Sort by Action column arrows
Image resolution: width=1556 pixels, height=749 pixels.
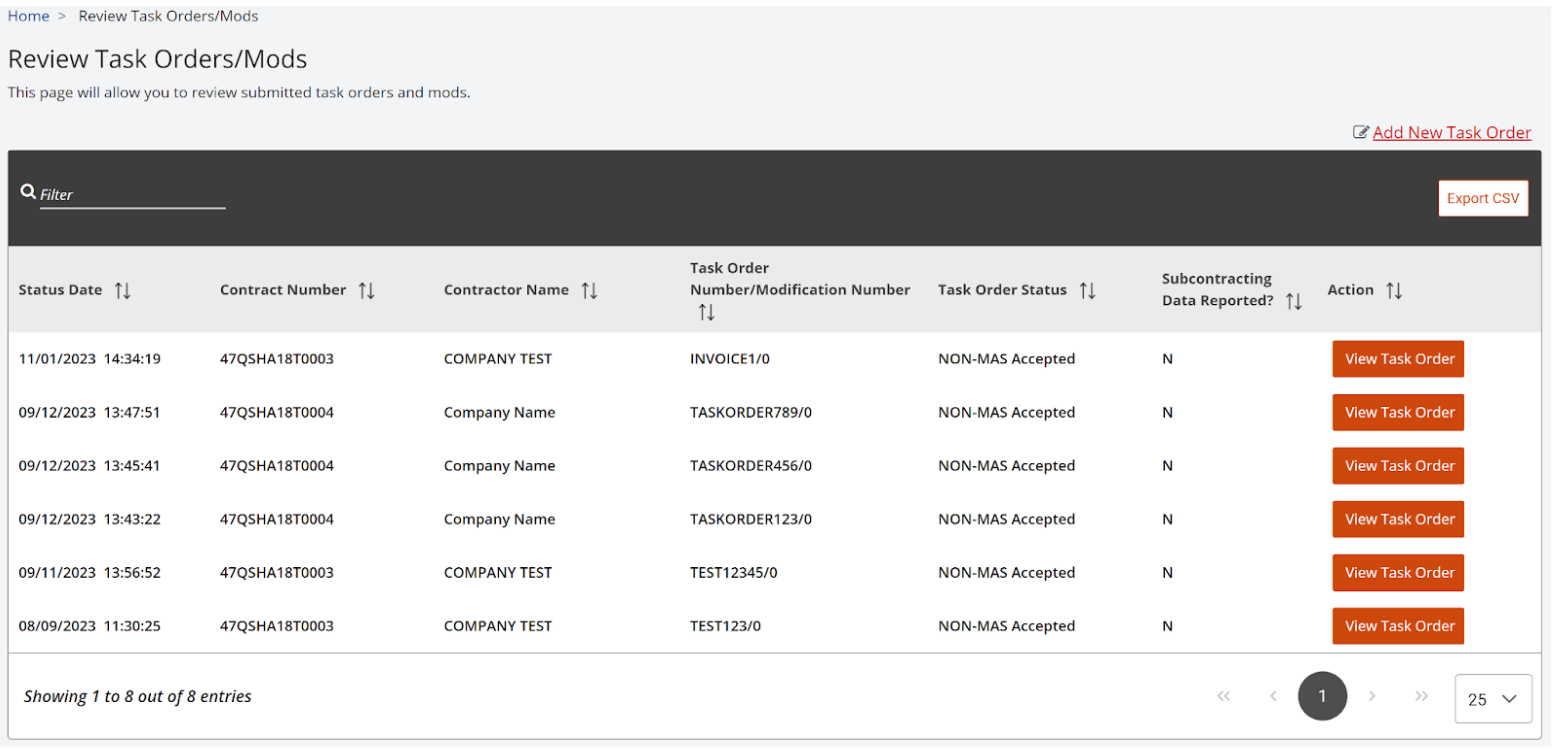click(x=1394, y=290)
